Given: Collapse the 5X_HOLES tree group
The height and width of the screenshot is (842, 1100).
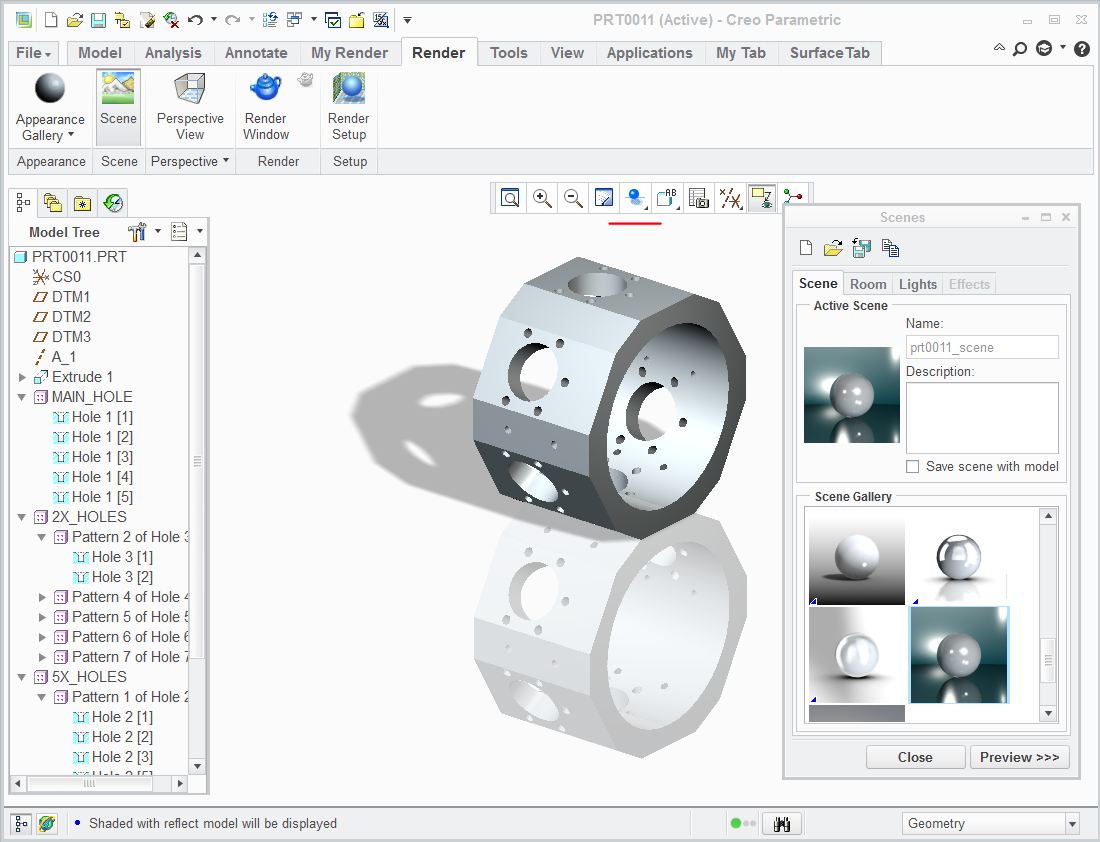Looking at the screenshot, I should pos(22,677).
